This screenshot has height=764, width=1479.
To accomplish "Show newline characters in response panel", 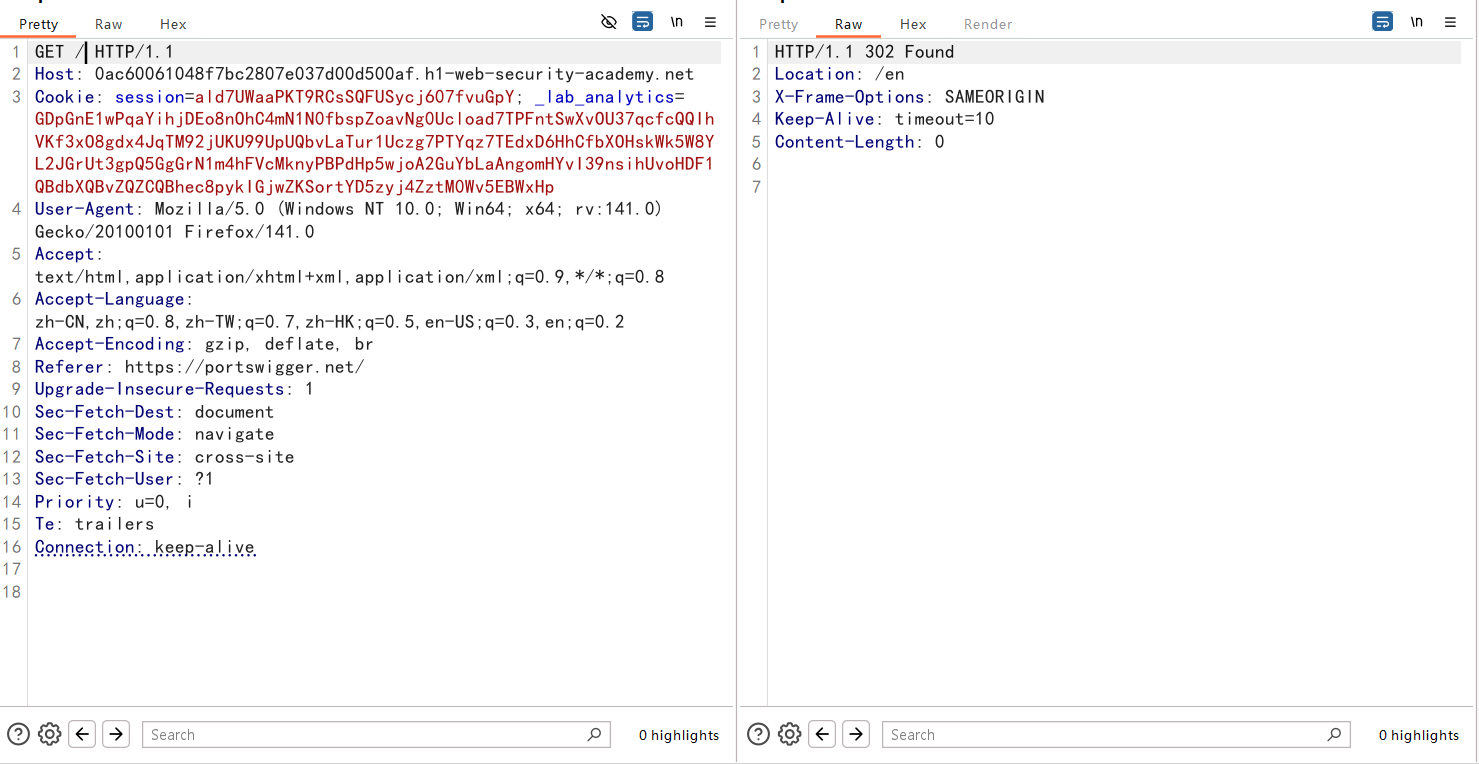I will click(x=1417, y=22).
